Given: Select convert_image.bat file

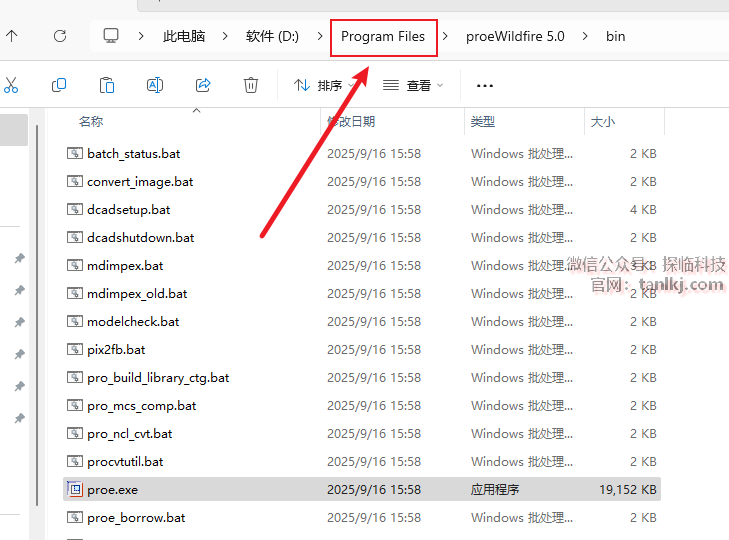Looking at the screenshot, I should pos(362,181).
